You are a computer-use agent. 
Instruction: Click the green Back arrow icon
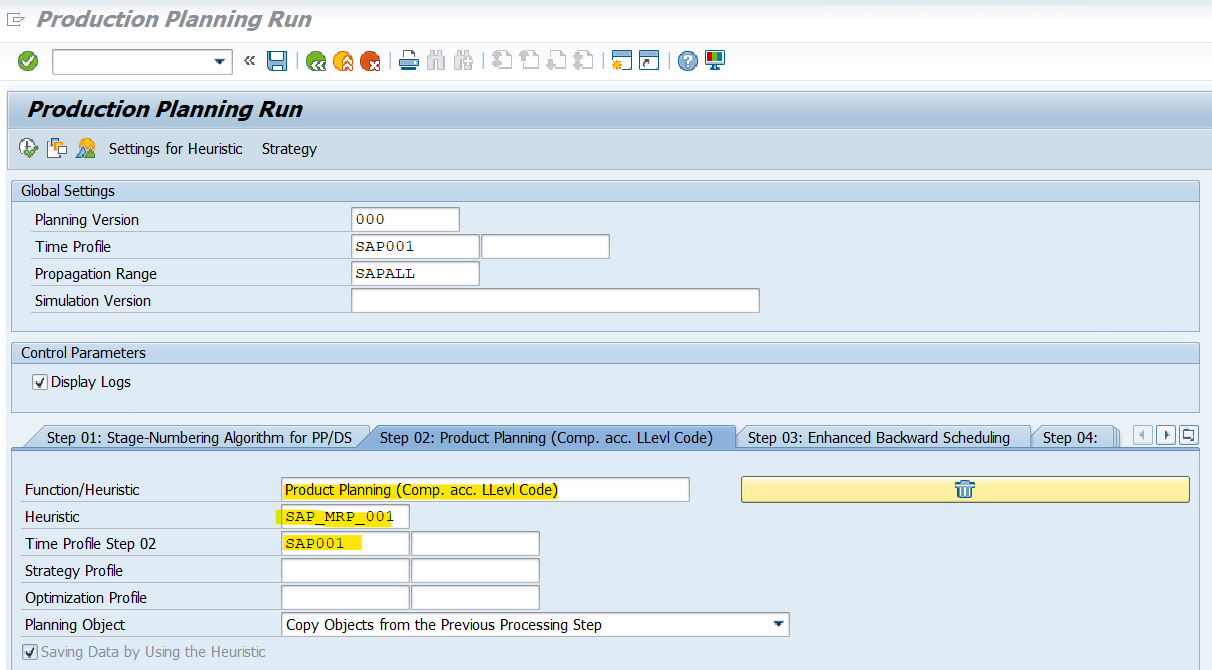pyautogui.click(x=315, y=60)
